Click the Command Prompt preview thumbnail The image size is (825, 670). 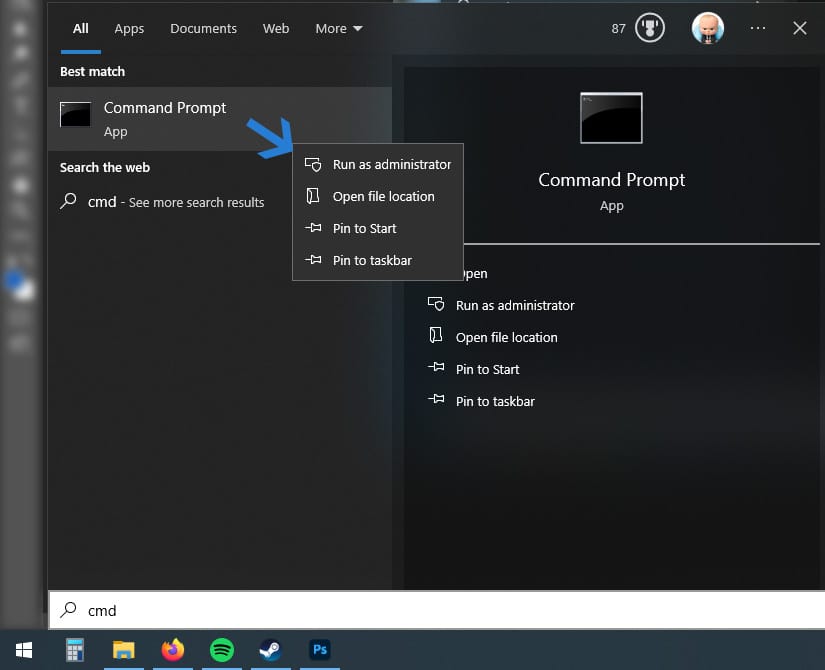click(x=611, y=117)
